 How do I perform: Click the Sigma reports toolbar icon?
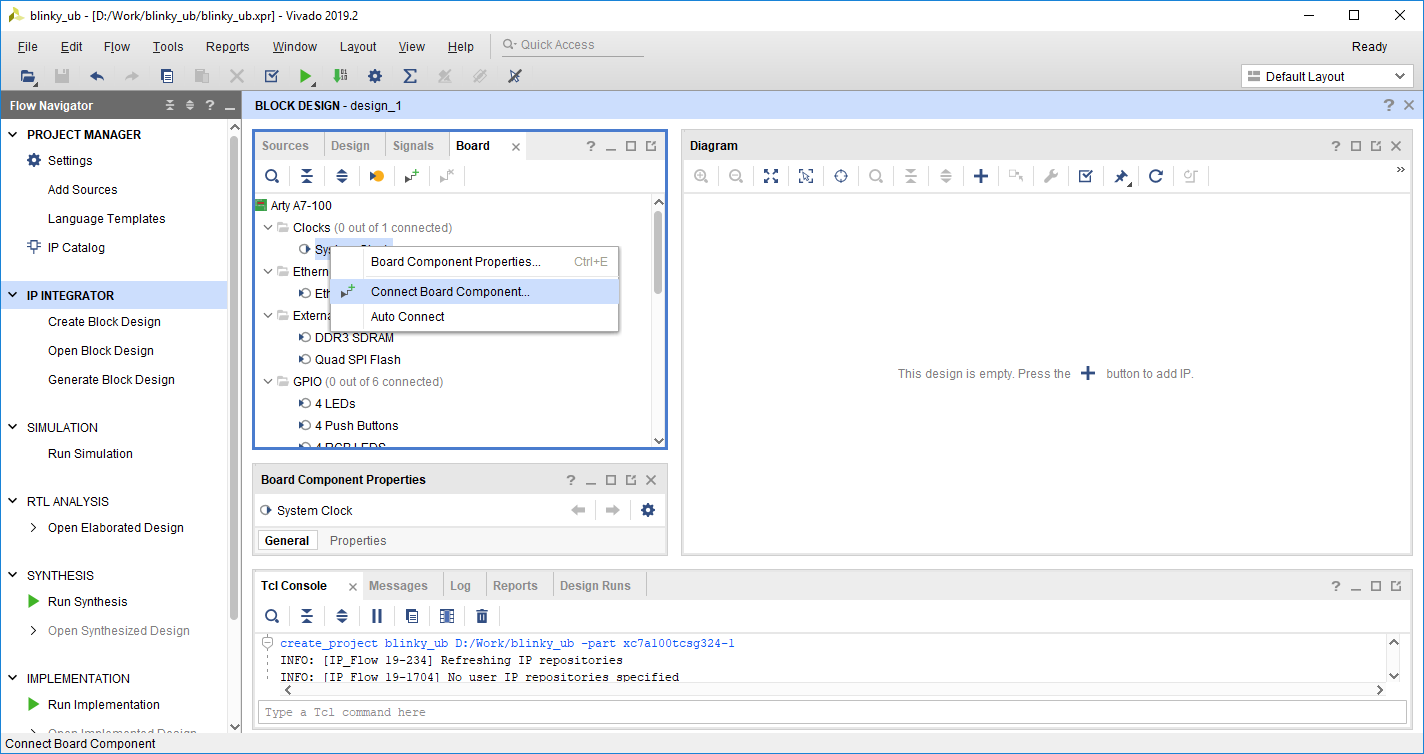410,76
